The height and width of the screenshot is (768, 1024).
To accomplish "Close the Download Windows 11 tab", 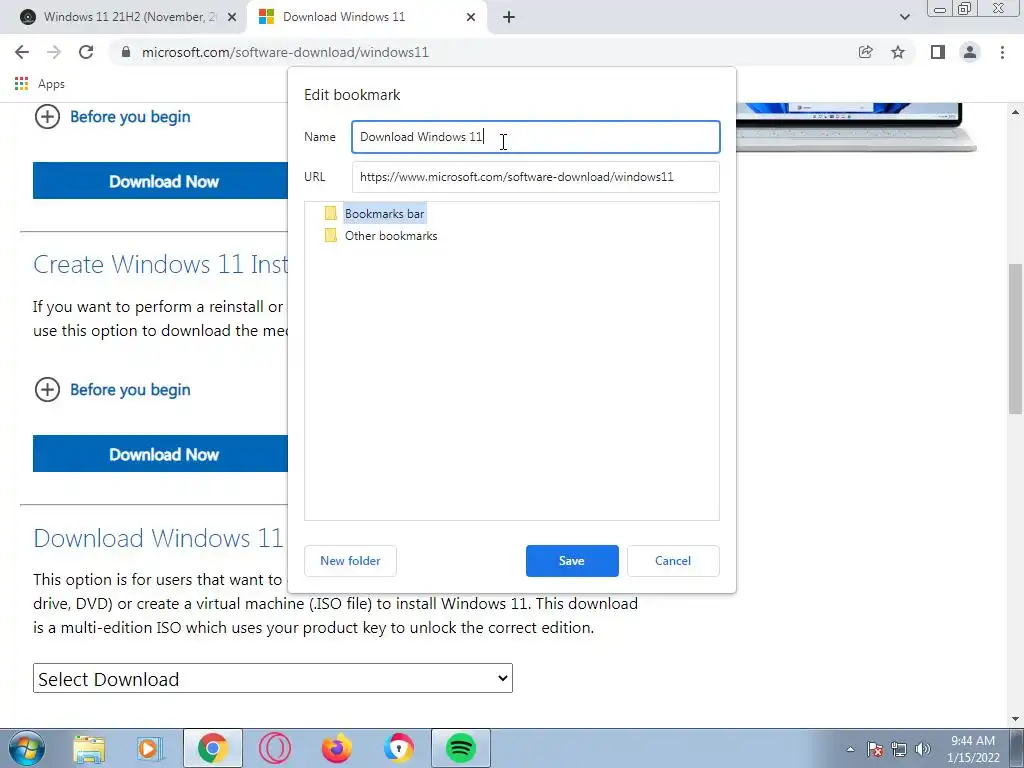I will (x=470, y=17).
